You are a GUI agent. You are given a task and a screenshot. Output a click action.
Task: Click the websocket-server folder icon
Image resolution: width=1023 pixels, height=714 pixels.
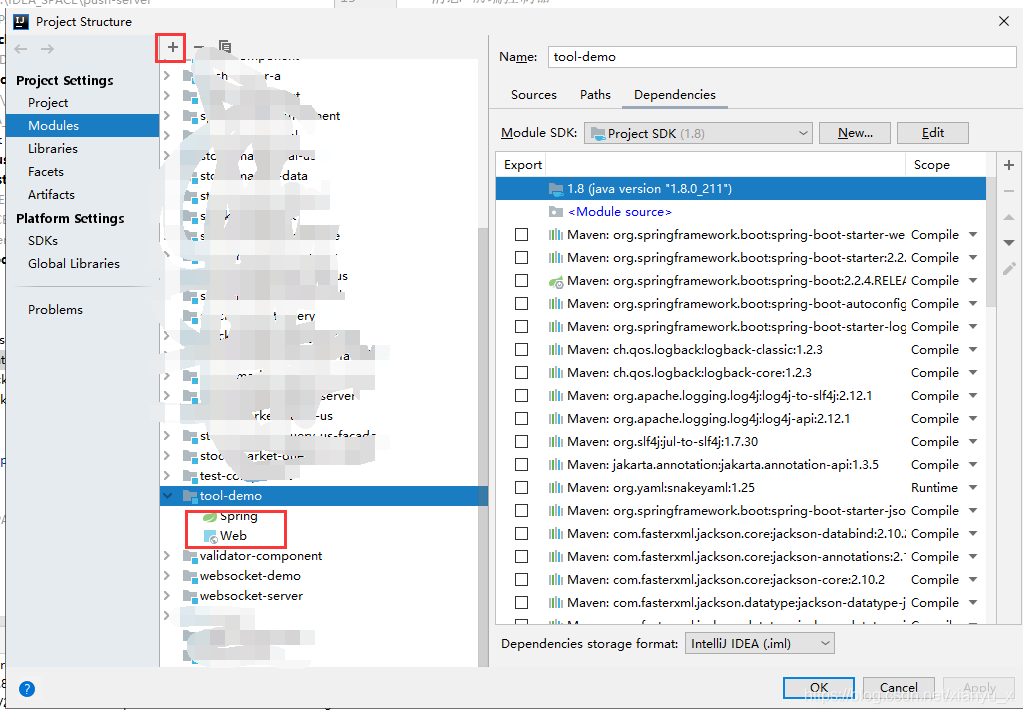click(190, 596)
